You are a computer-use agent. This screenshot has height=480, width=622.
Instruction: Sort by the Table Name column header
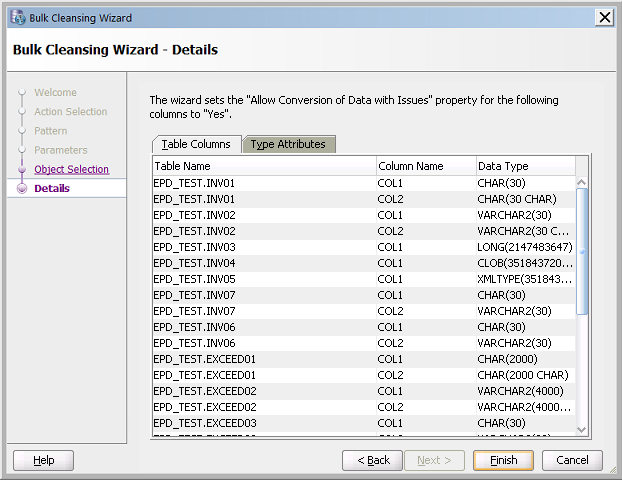pyautogui.click(x=263, y=166)
